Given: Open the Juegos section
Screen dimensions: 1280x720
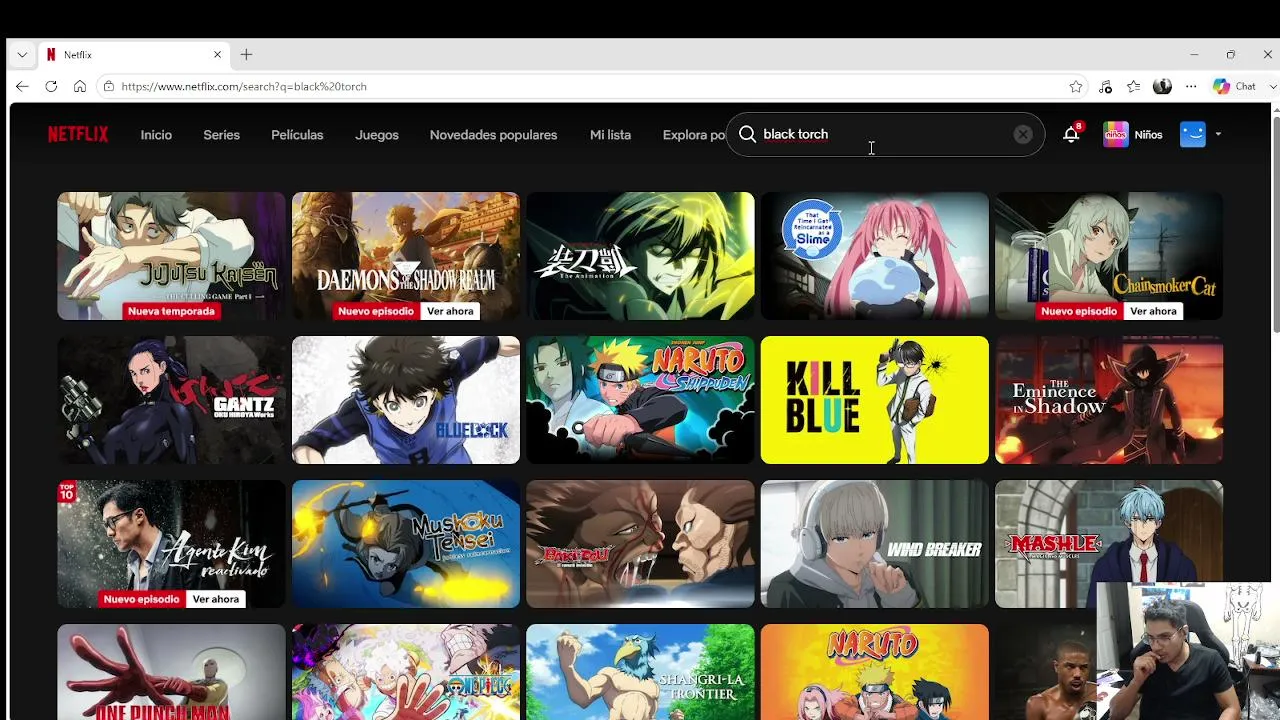Looking at the screenshot, I should coord(377,135).
